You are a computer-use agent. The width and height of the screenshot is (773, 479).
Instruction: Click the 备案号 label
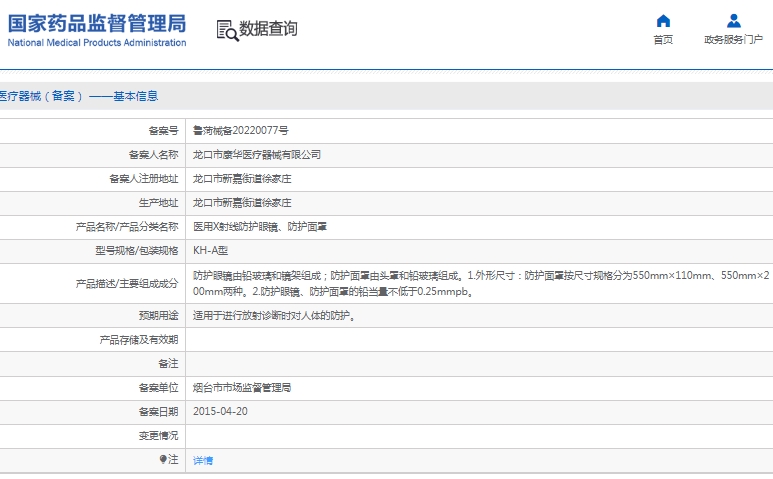click(163, 131)
